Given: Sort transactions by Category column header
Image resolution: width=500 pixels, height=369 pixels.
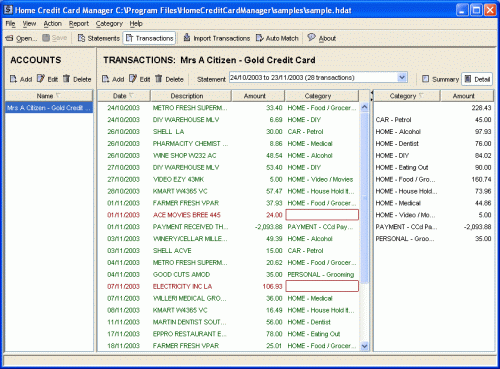Looking at the screenshot, I should [322, 96].
